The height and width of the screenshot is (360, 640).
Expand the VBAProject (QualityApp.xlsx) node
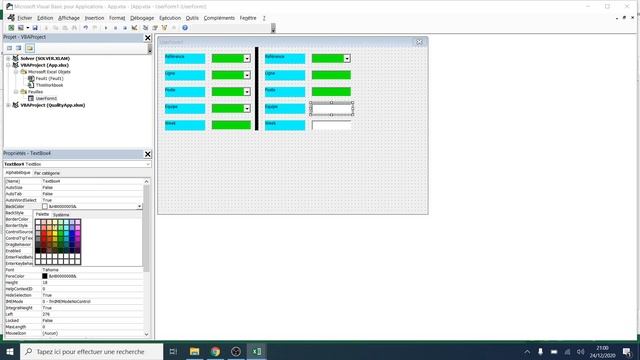pyautogui.click(x=8, y=105)
